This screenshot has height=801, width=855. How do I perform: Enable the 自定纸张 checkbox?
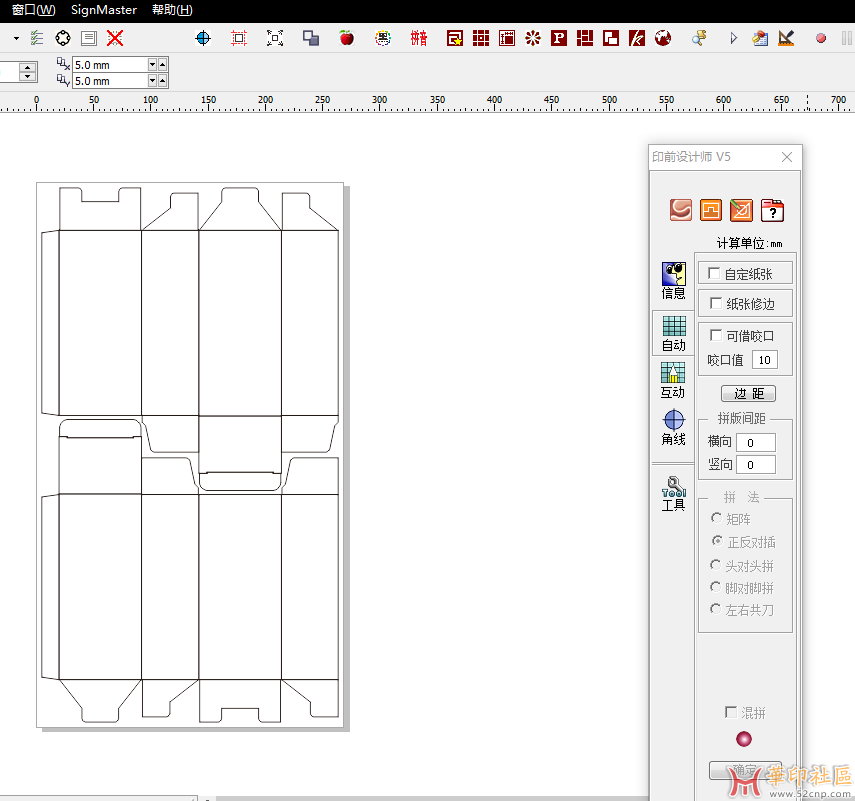[x=715, y=273]
